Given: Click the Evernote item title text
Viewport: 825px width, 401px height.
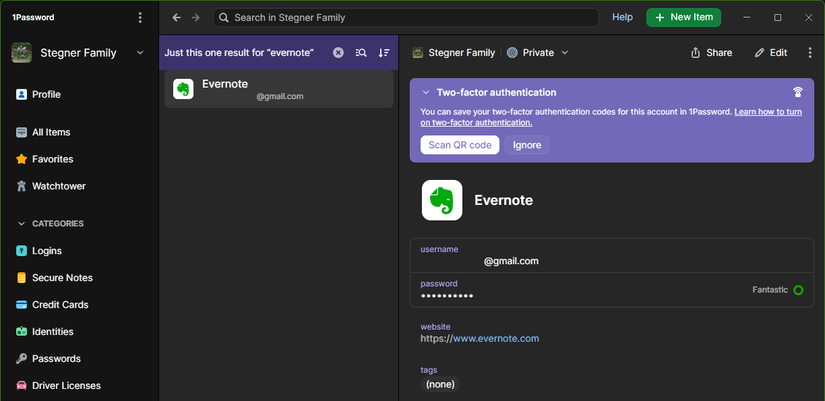Looking at the screenshot, I should point(504,200).
